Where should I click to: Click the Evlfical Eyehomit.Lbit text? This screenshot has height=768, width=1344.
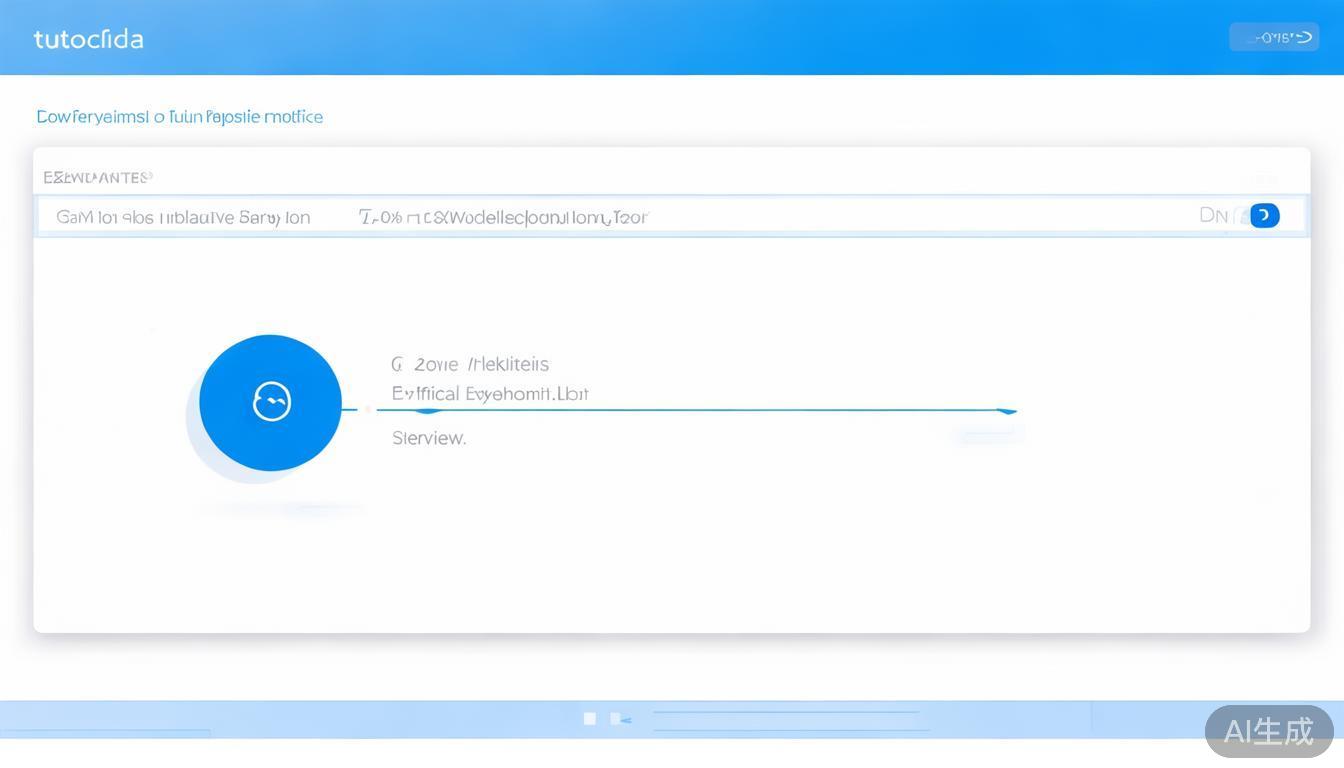click(490, 394)
